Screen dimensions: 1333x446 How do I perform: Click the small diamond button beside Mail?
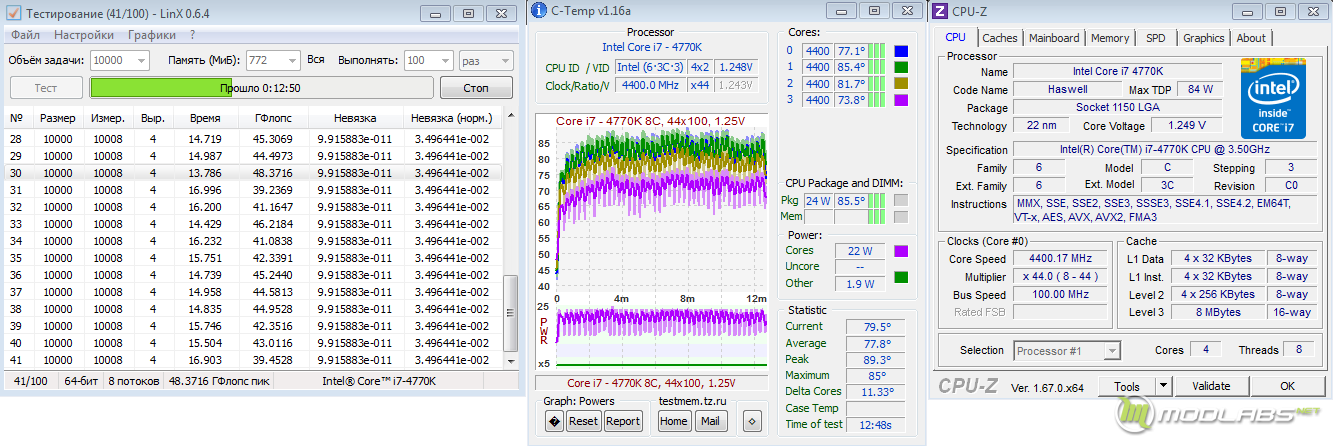[x=753, y=421]
